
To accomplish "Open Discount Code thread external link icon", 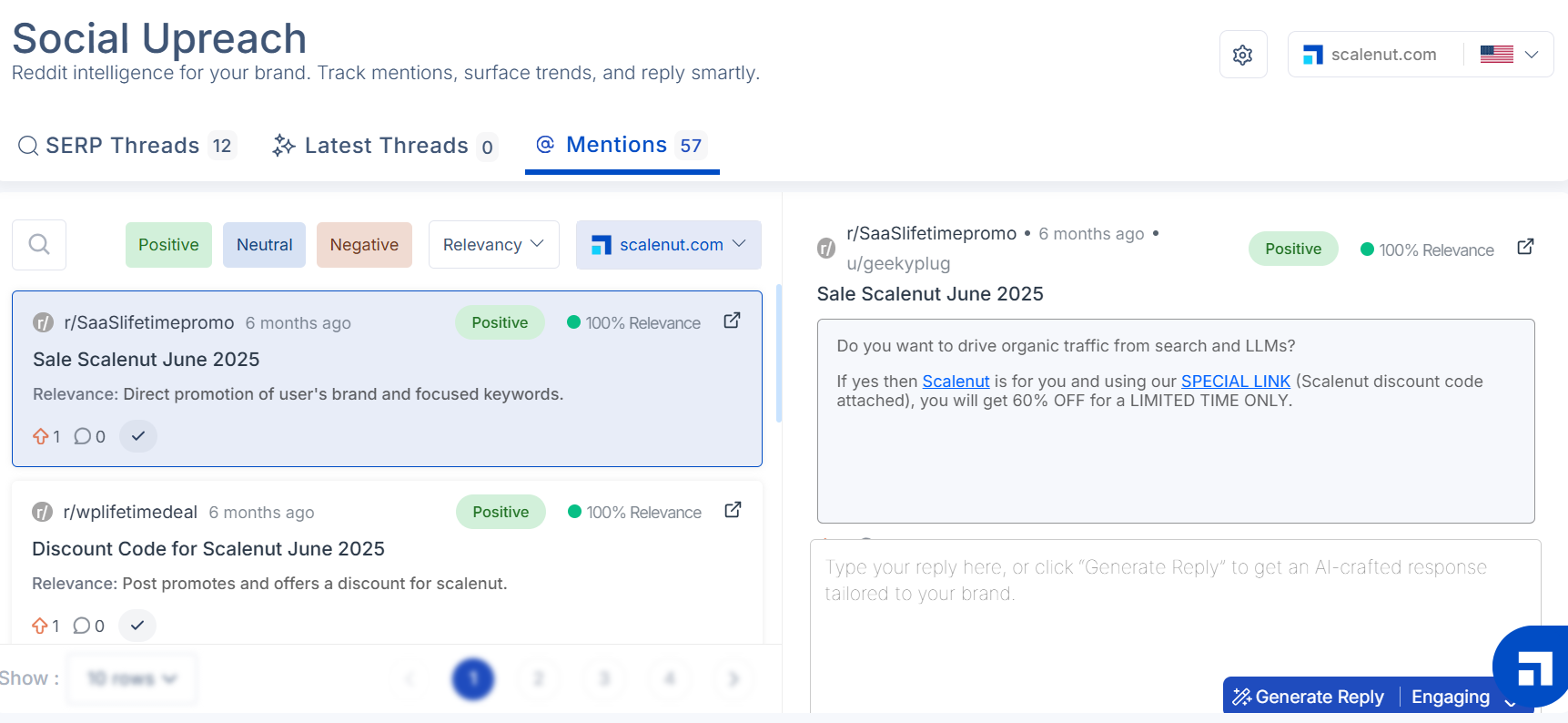I will (733, 510).
